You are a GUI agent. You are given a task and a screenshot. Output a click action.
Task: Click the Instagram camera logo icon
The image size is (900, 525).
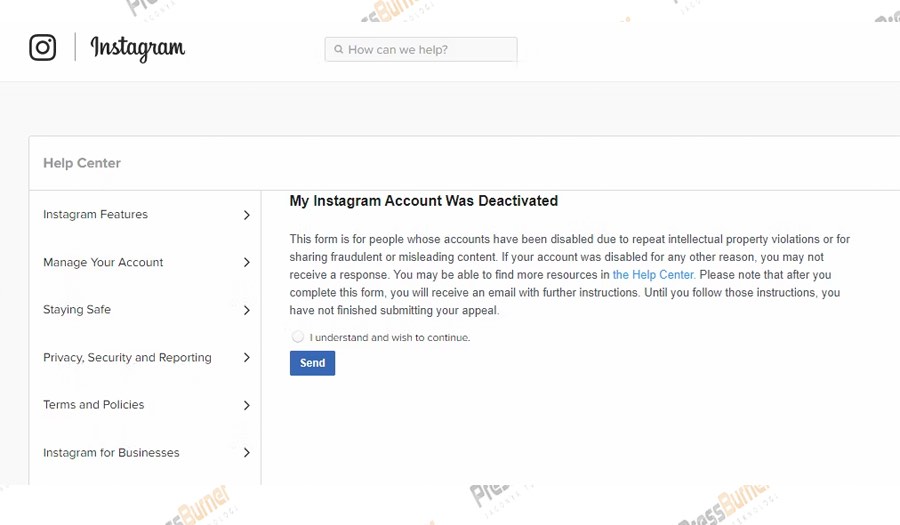(x=42, y=47)
